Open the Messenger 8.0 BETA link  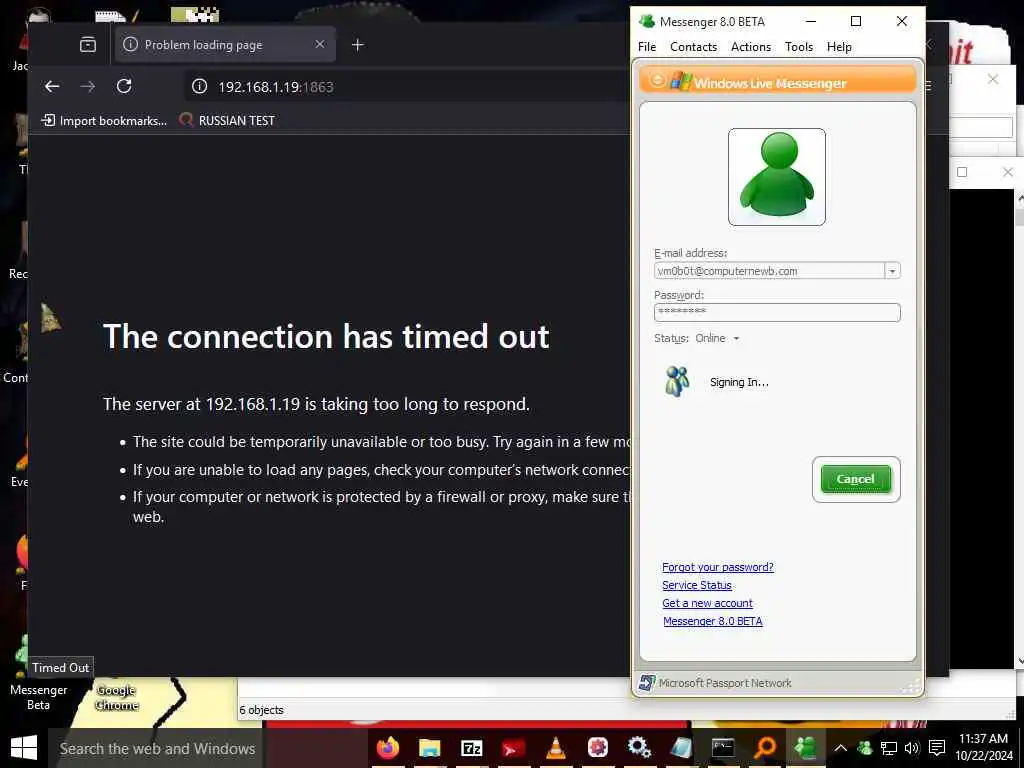tap(712, 621)
